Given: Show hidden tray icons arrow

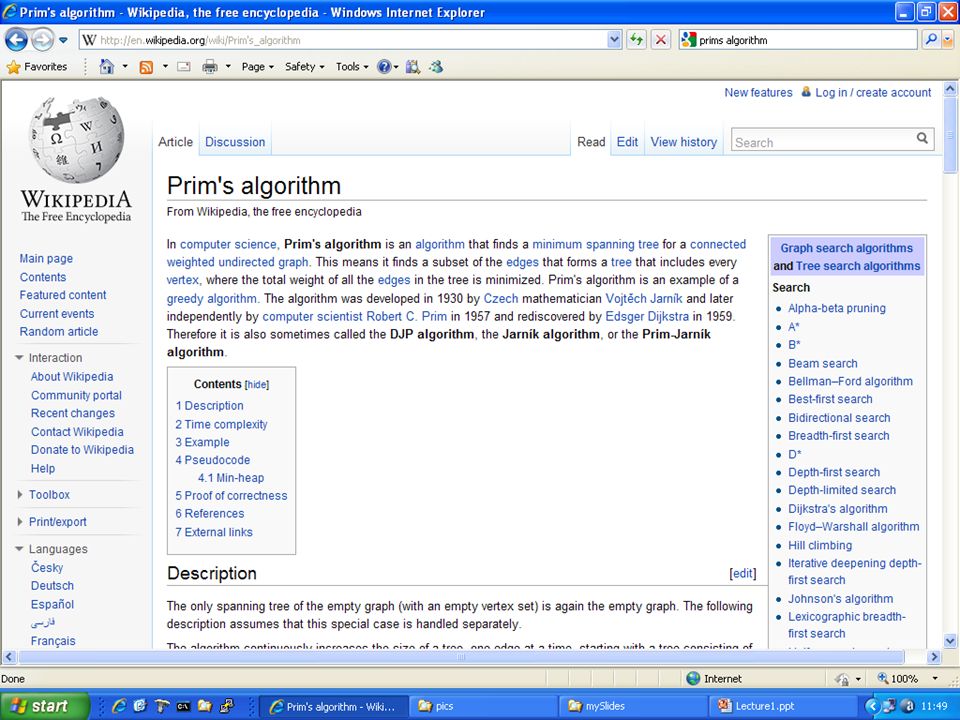Looking at the screenshot, I should click(x=871, y=706).
